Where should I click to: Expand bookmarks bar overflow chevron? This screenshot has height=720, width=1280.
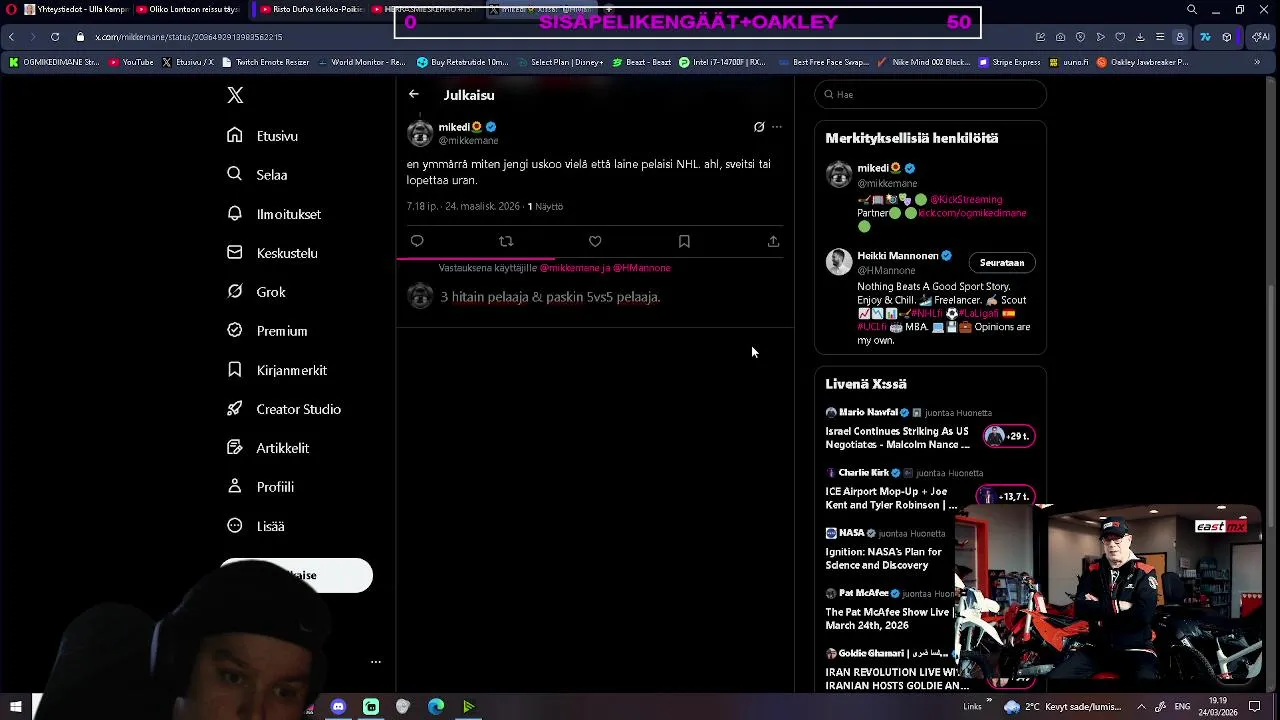click(x=1257, y=62)
